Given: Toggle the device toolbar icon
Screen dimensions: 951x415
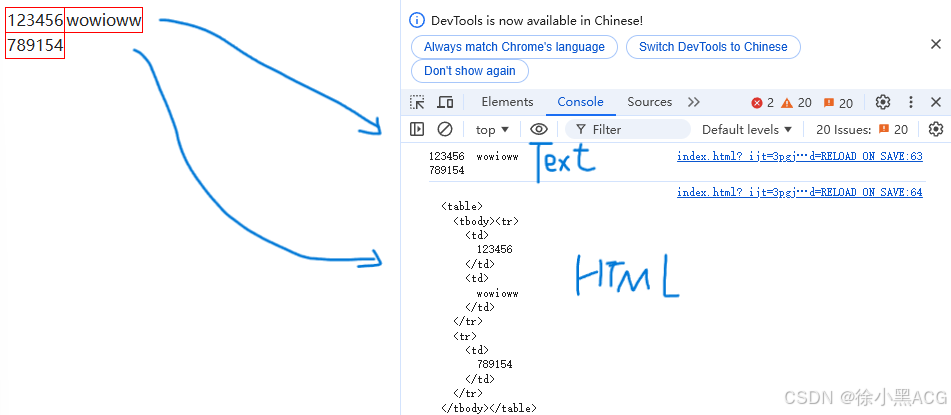Looking at the screenshot, I should pos(445,103).
